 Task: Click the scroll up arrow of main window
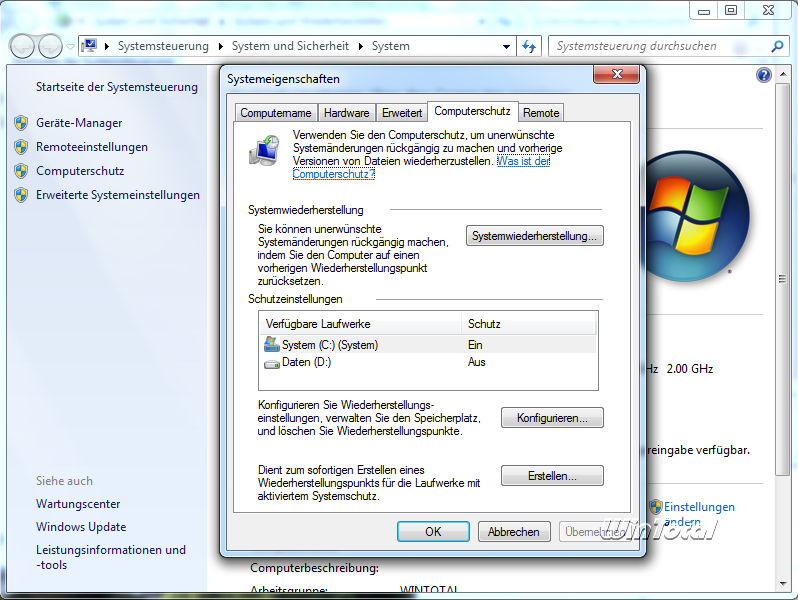(x=783, y=75)
